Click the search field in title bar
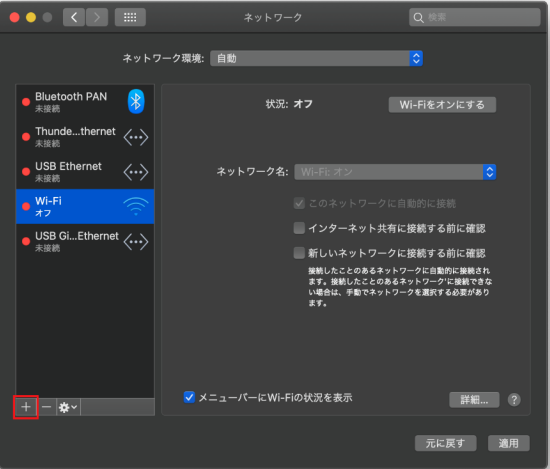 point(475,17)
